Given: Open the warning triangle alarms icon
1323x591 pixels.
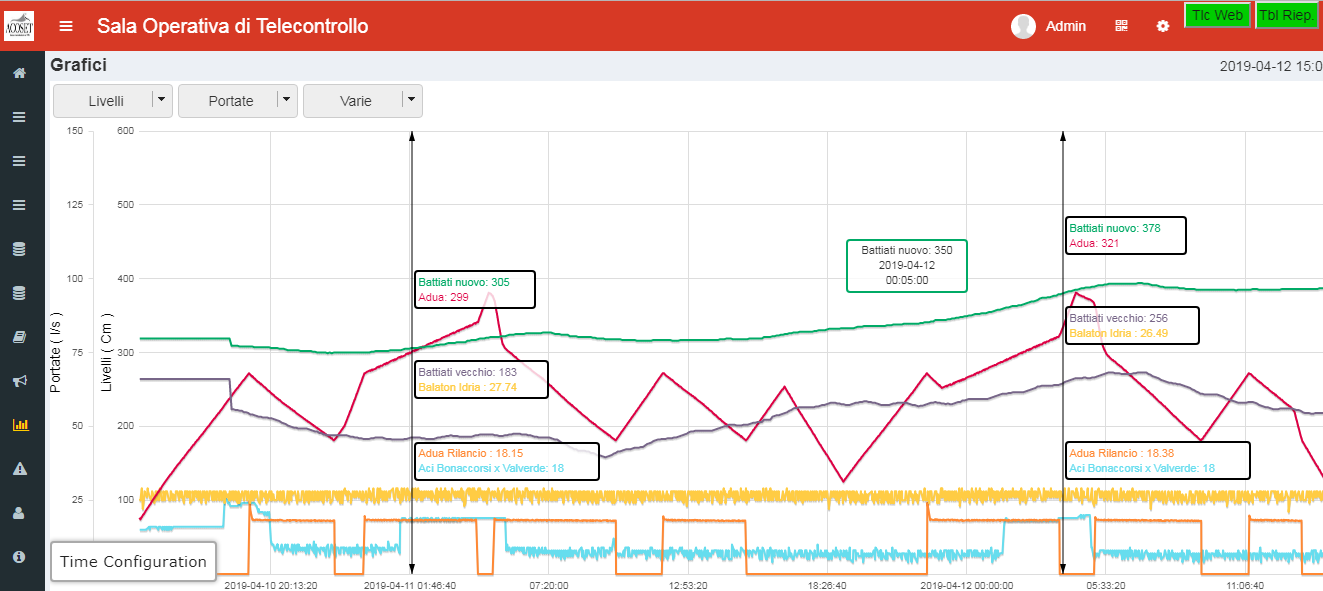Looking at the screenshot, I should [19, 469].
